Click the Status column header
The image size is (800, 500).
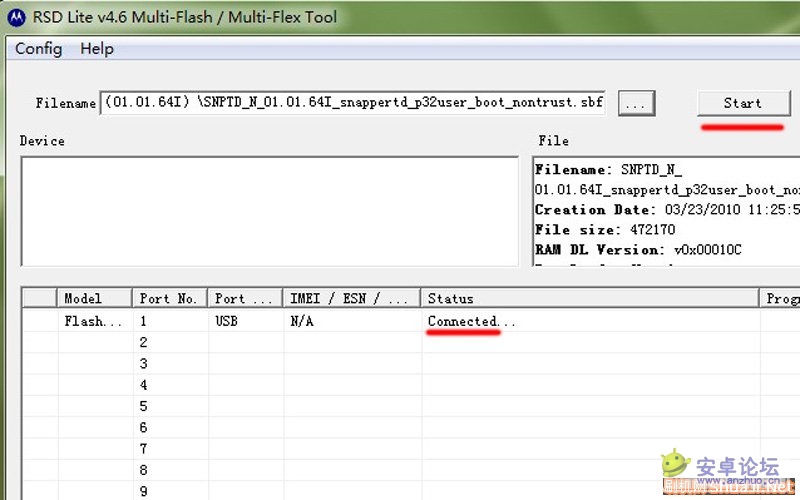tap(590, 298)
